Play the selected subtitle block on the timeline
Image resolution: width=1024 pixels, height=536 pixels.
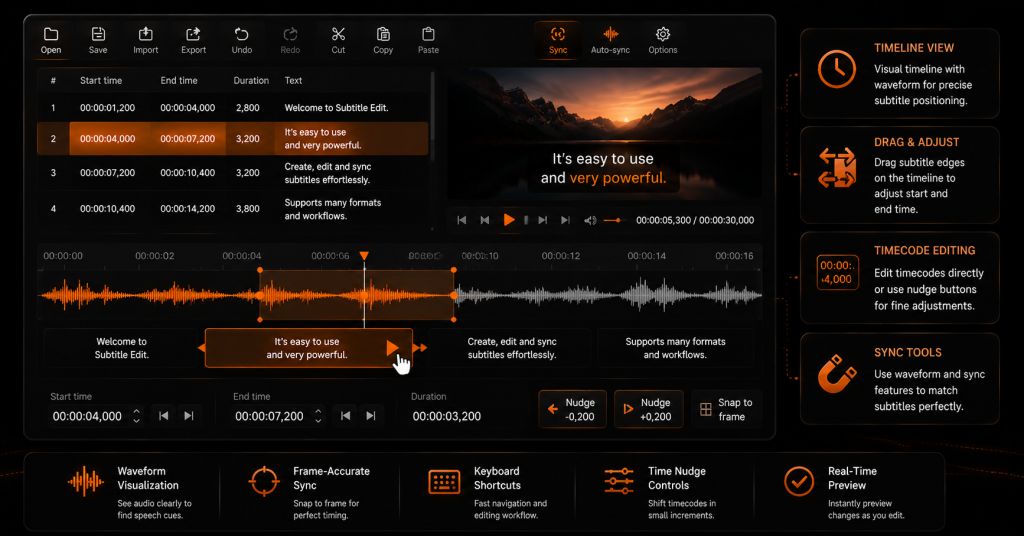(392, 348)
